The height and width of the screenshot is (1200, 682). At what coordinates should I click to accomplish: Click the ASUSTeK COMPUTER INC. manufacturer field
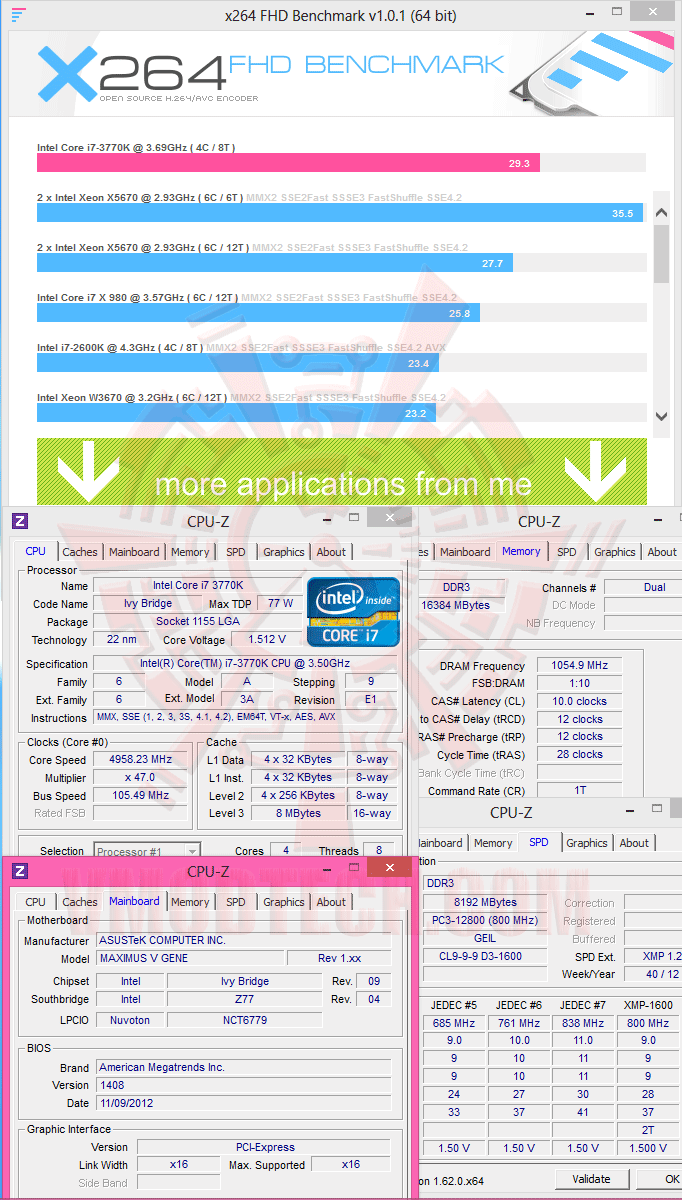pos(243,940)
